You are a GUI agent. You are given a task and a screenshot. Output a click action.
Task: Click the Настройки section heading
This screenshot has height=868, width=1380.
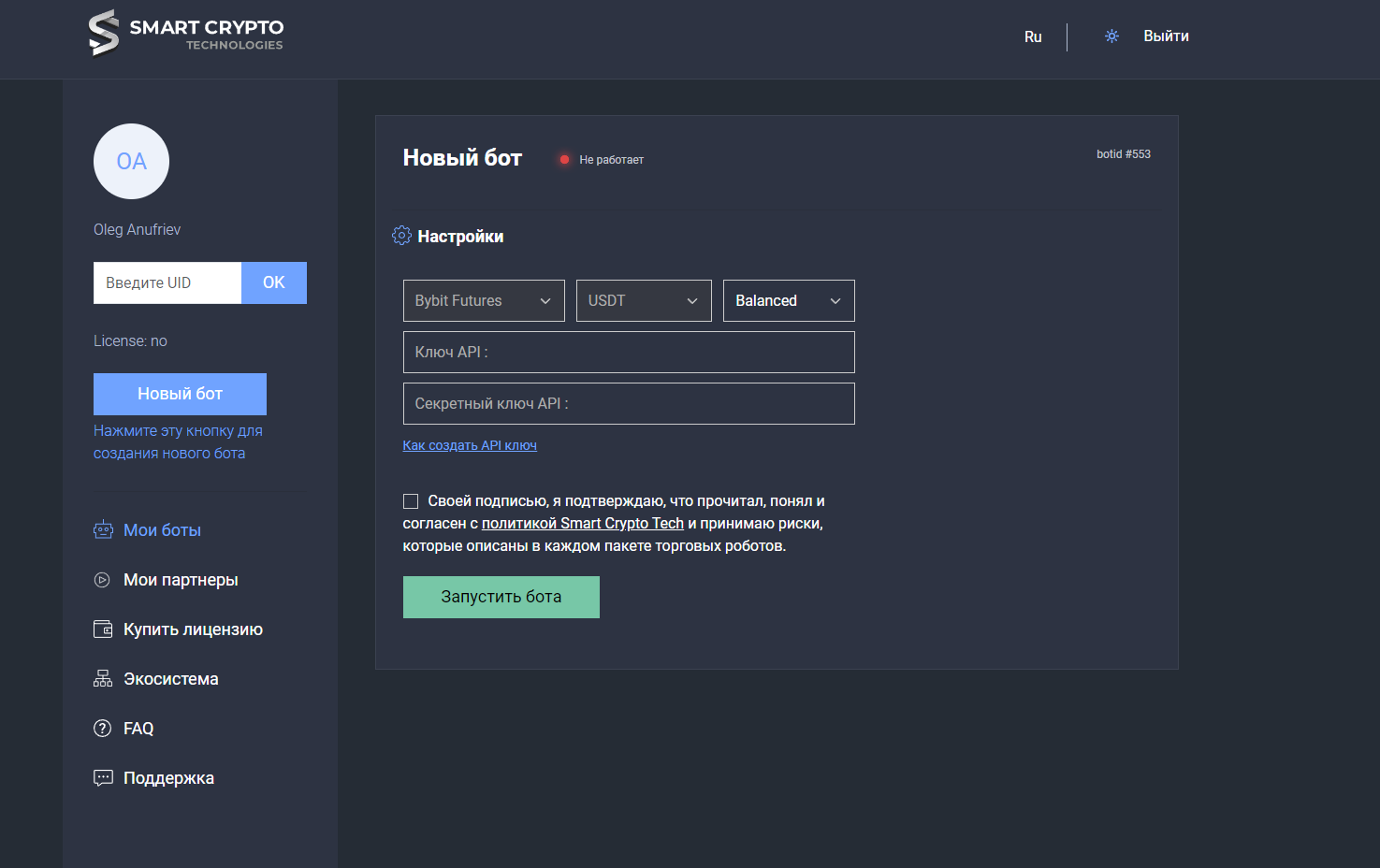(460, 237)
